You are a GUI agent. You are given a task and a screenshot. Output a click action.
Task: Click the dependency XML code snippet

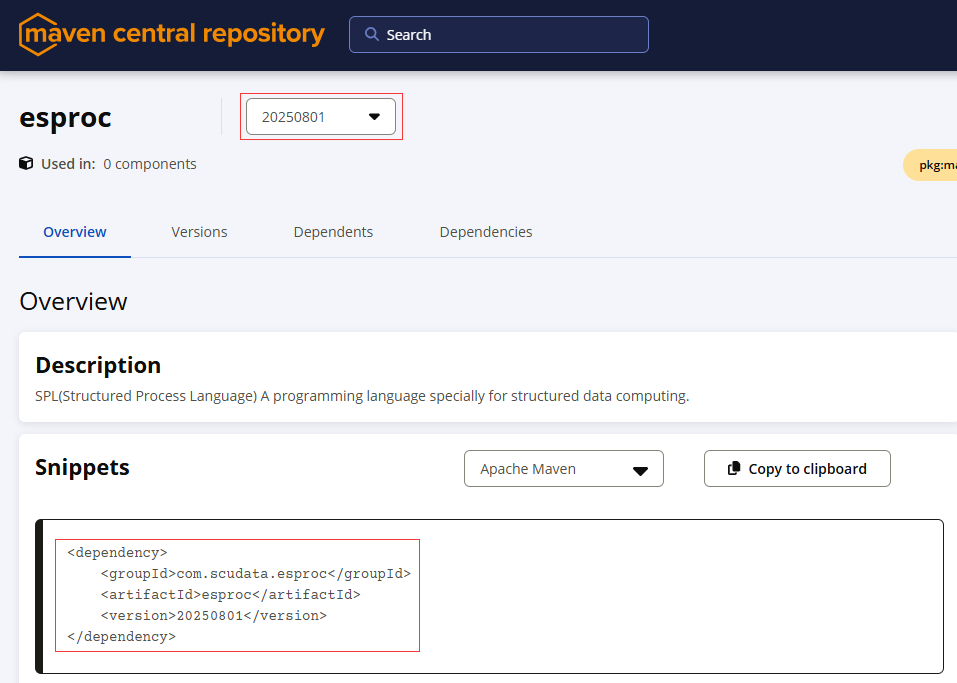pyautogui.click(x=237, y=595)
